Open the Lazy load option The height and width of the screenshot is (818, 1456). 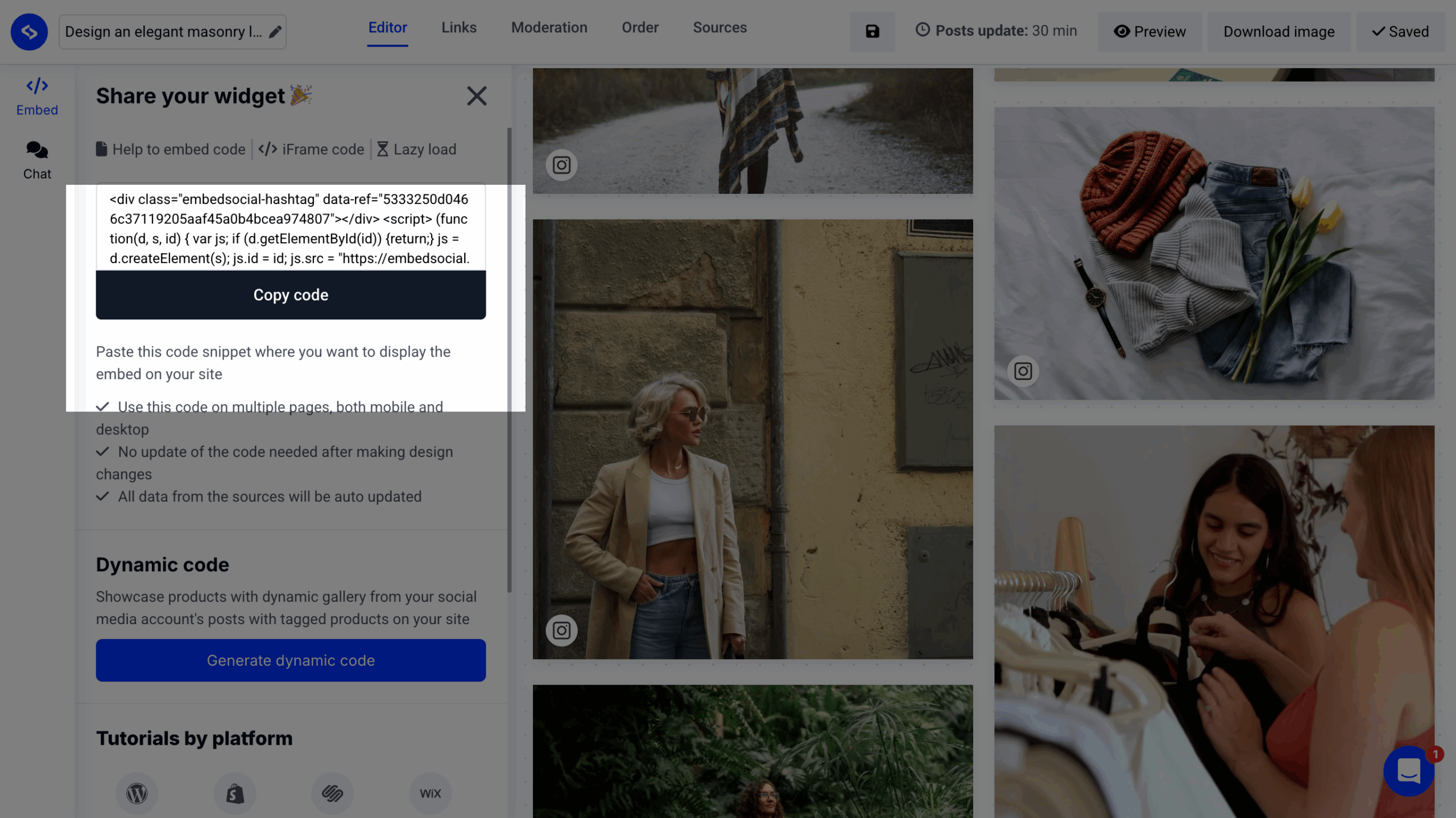point(416,149)
